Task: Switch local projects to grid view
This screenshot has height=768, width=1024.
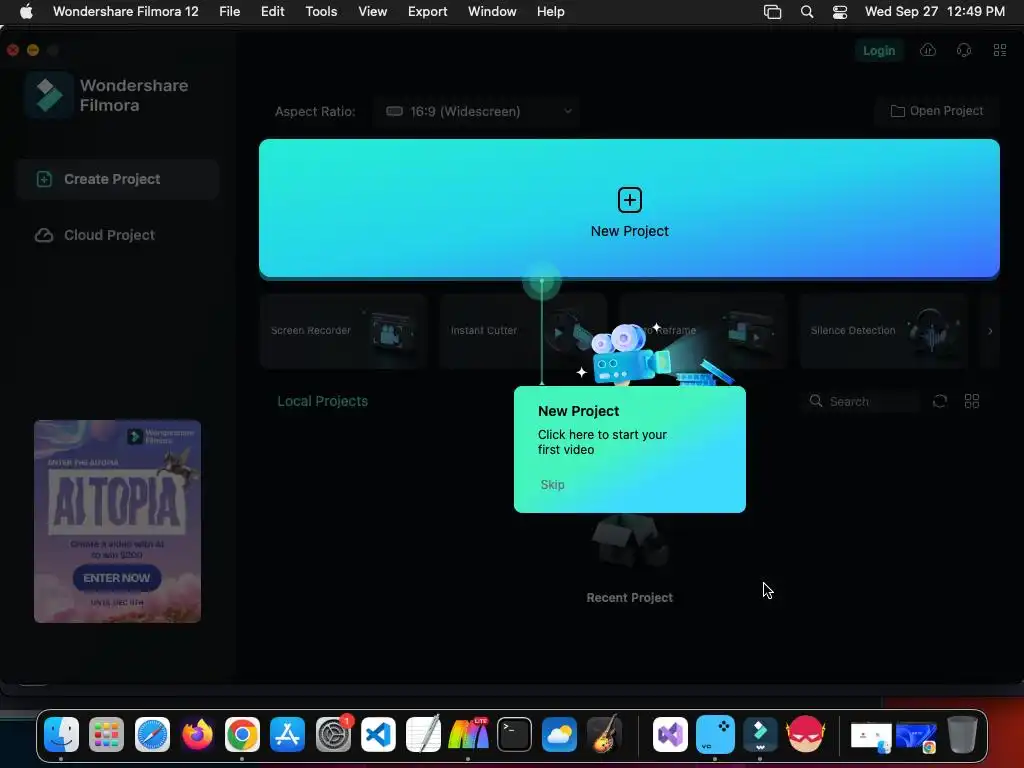Action: (x=972, y=401)
